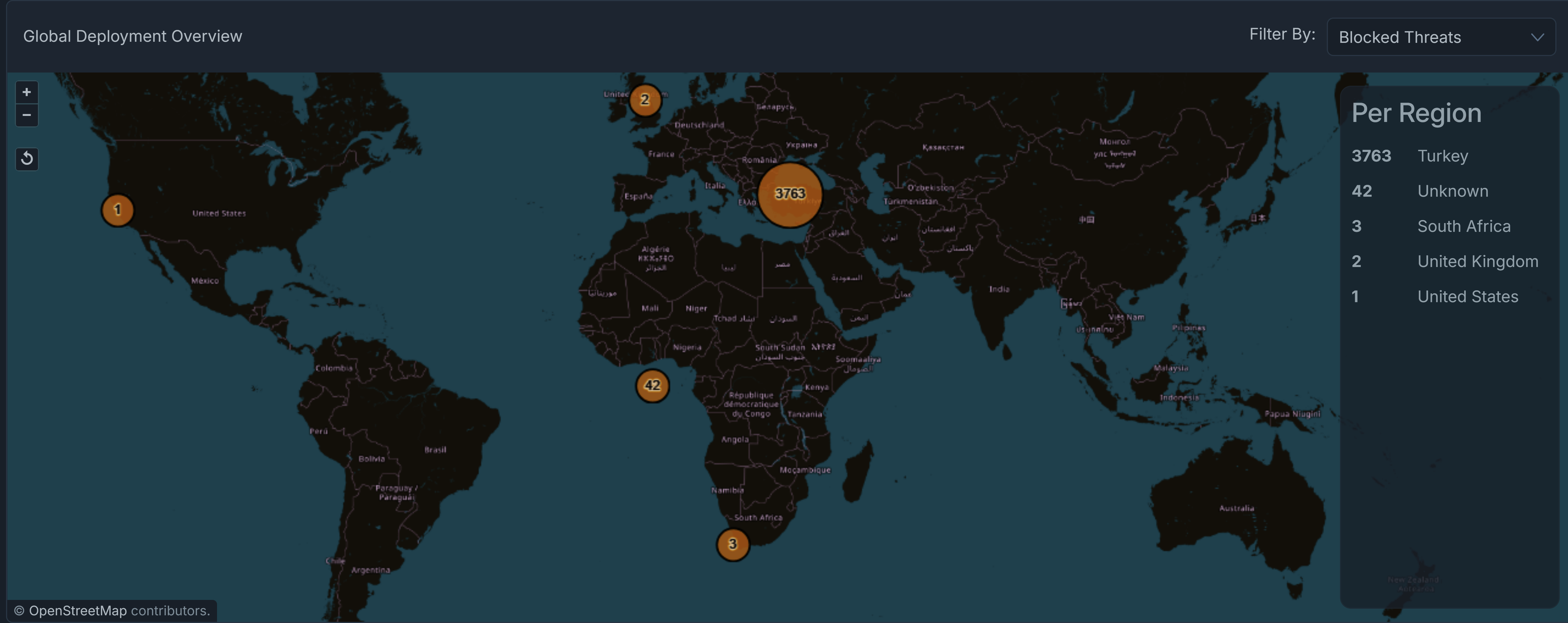This screenshot has width=1568, height=623.
Task: Click the cluster marker labeled 2 over UK
Action: click(645, 100)
